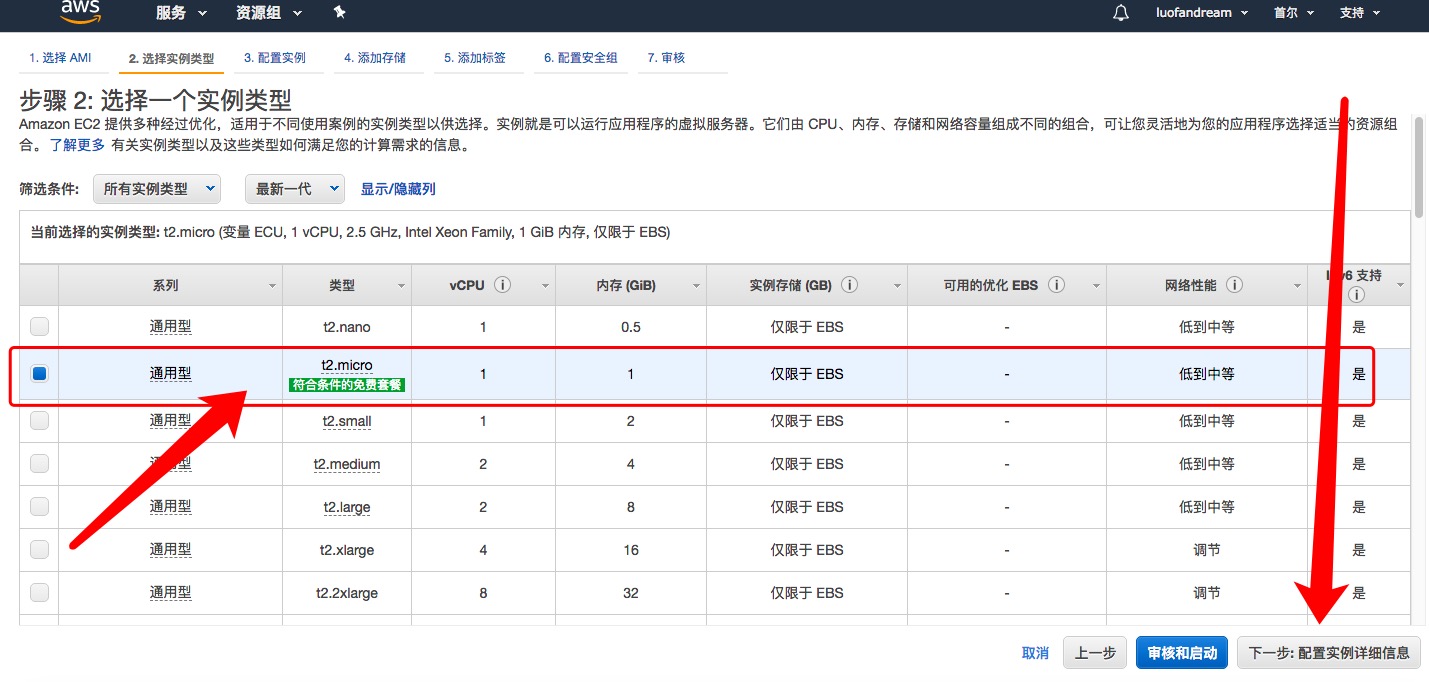Image resolution: width=1429 pixels, height=682 pixels.
Task: Show info icon for vCPU column
Action: pyautogui.click(x=503, y=285)
